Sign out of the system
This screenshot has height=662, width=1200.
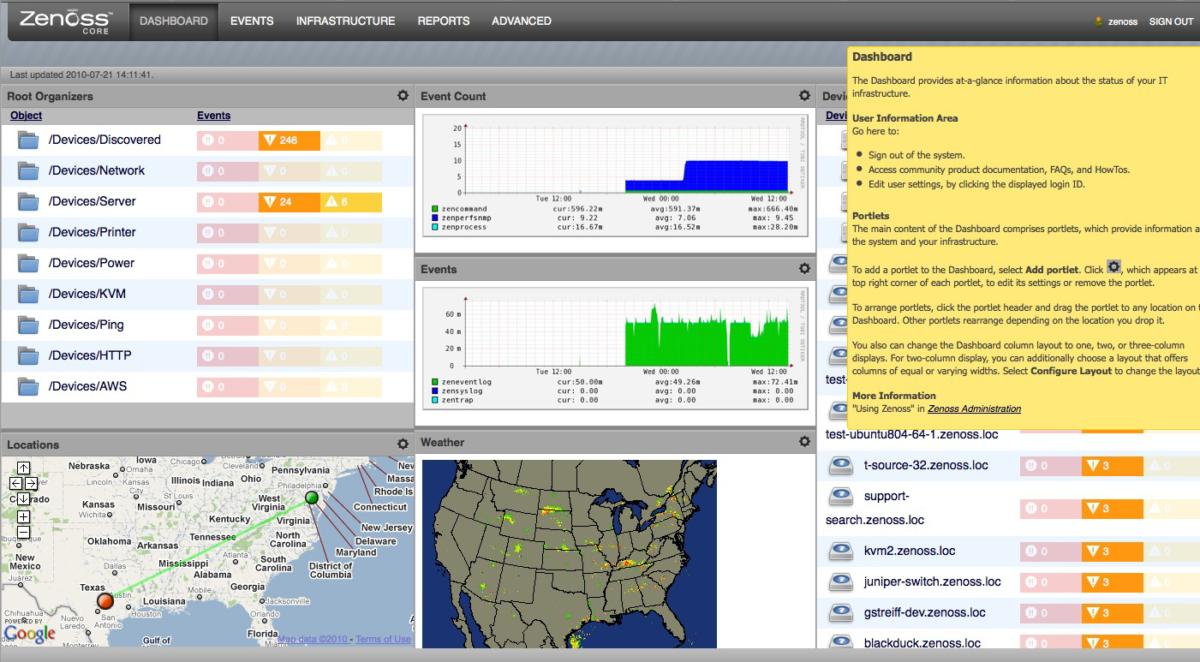[x=1171, y=22]
